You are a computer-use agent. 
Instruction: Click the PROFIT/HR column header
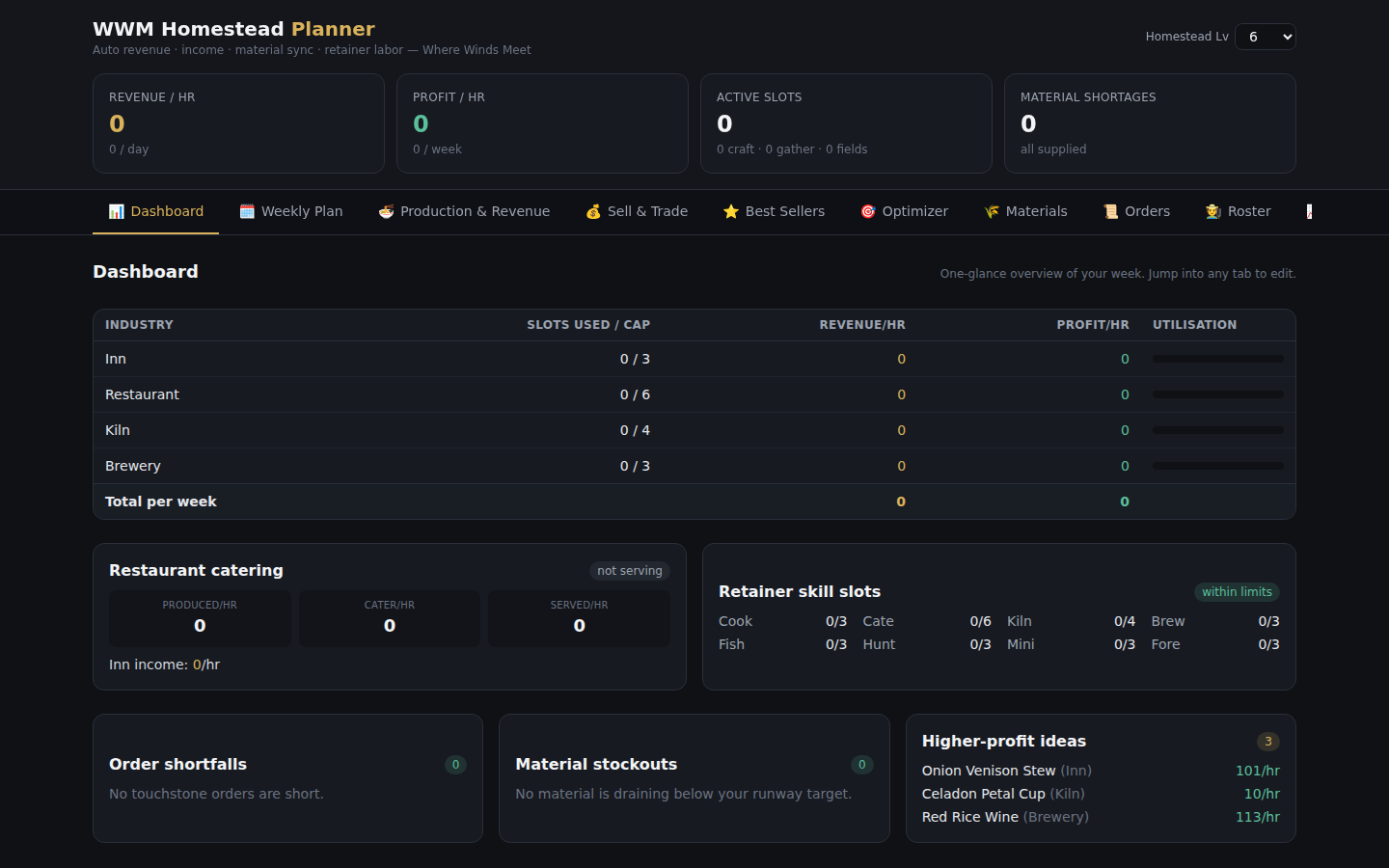pyautogui.click(x=1093, y=325)
